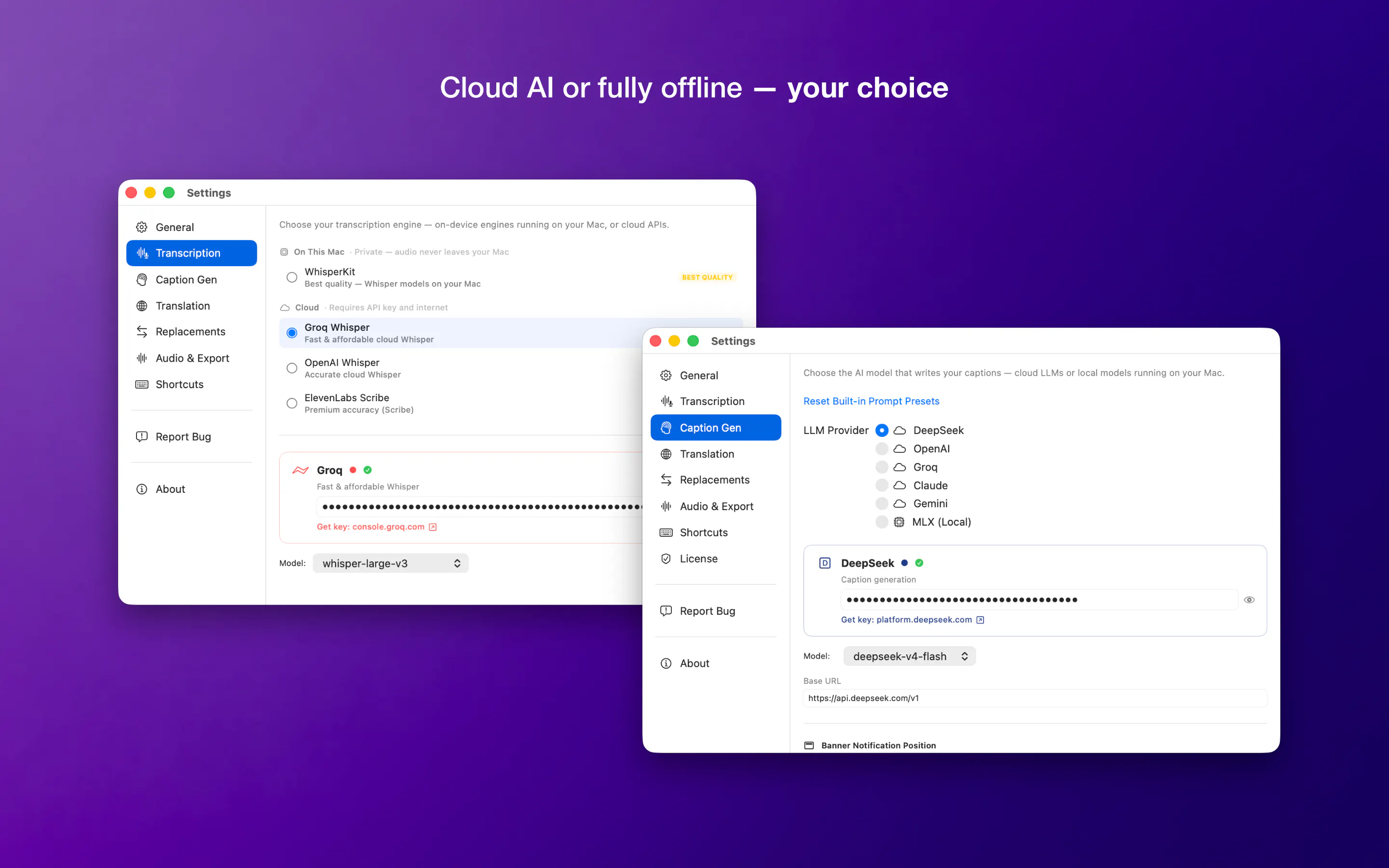Click the Report Bug icon in front window

tap(667, 611)
